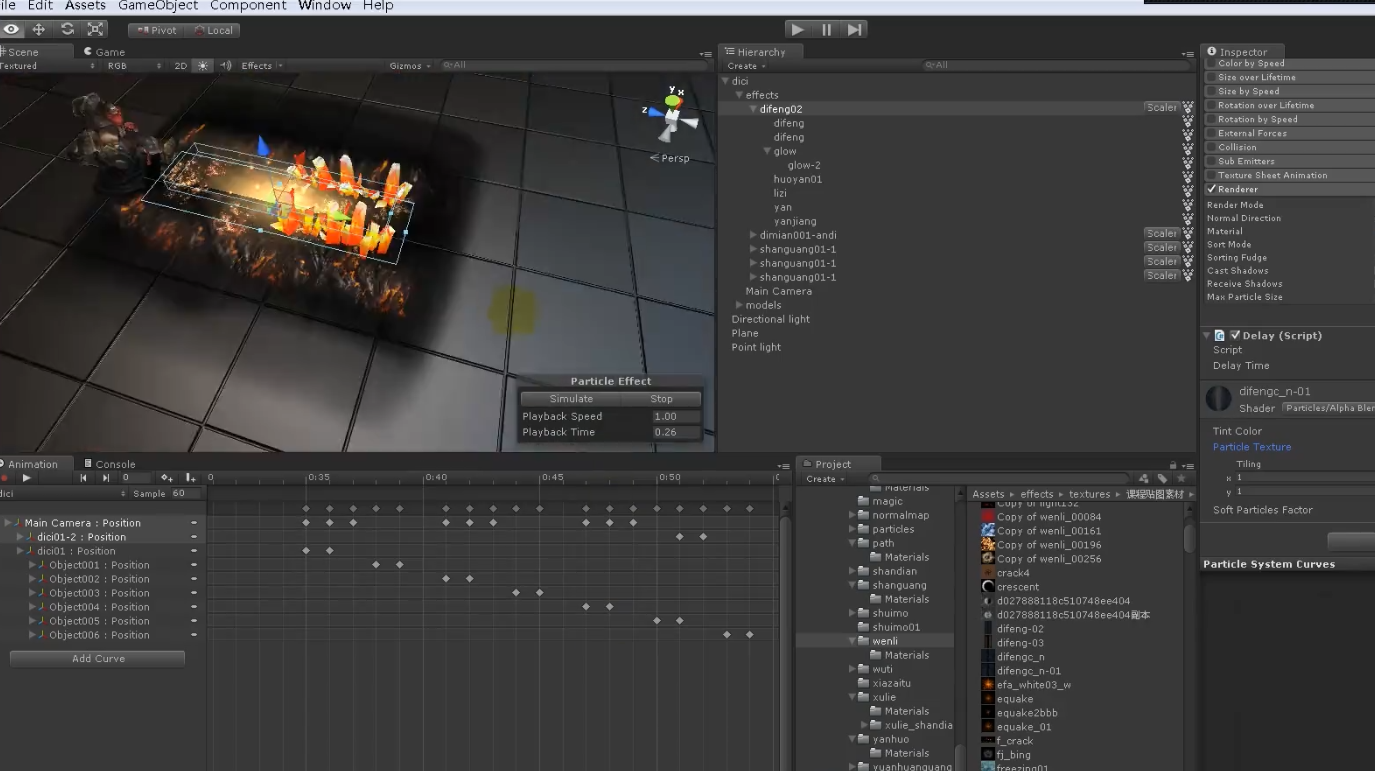Click the search by label icon in Project
Viewport: 1375px width, 771px height.
pos(1162,479)
